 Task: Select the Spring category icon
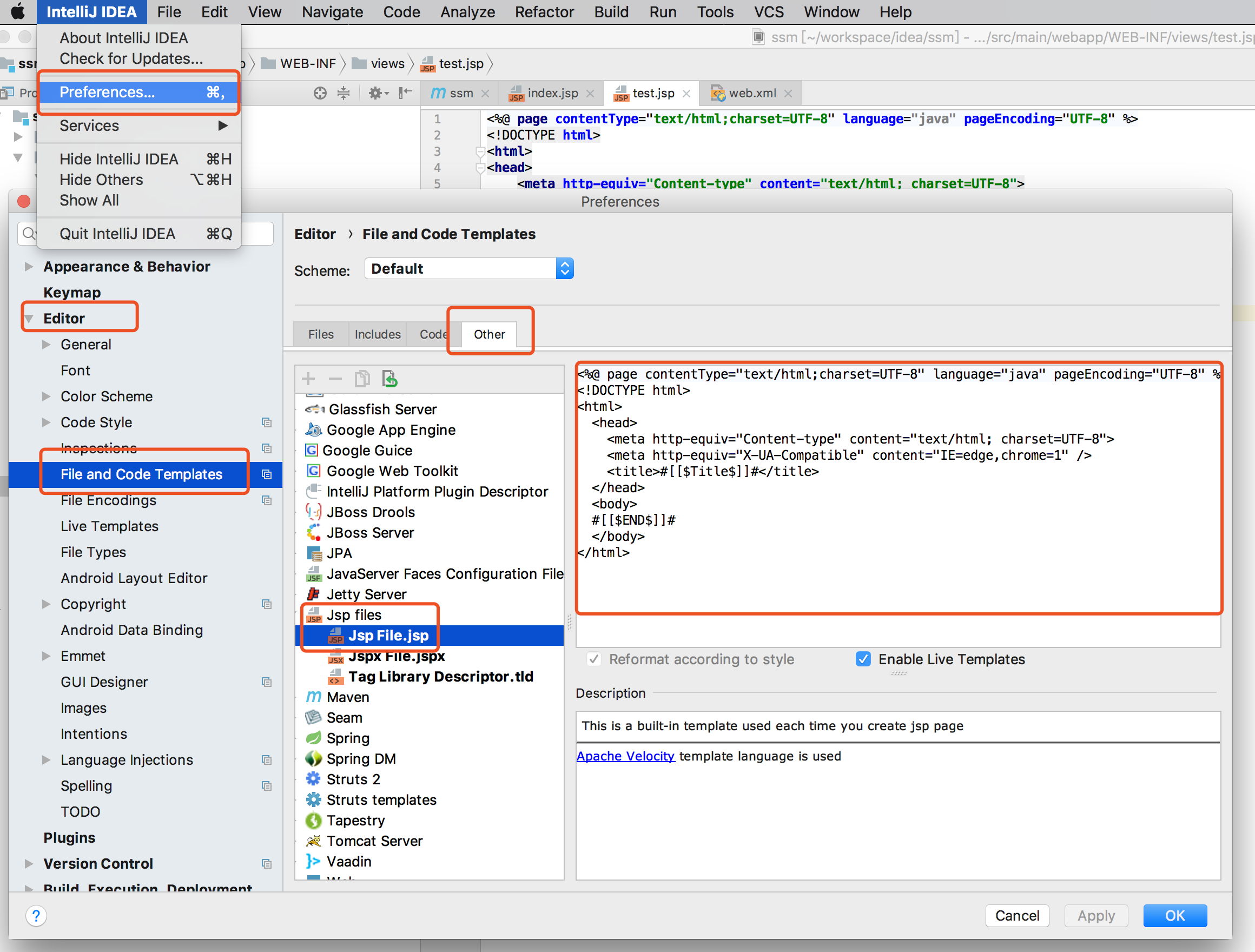coord(314,738)
